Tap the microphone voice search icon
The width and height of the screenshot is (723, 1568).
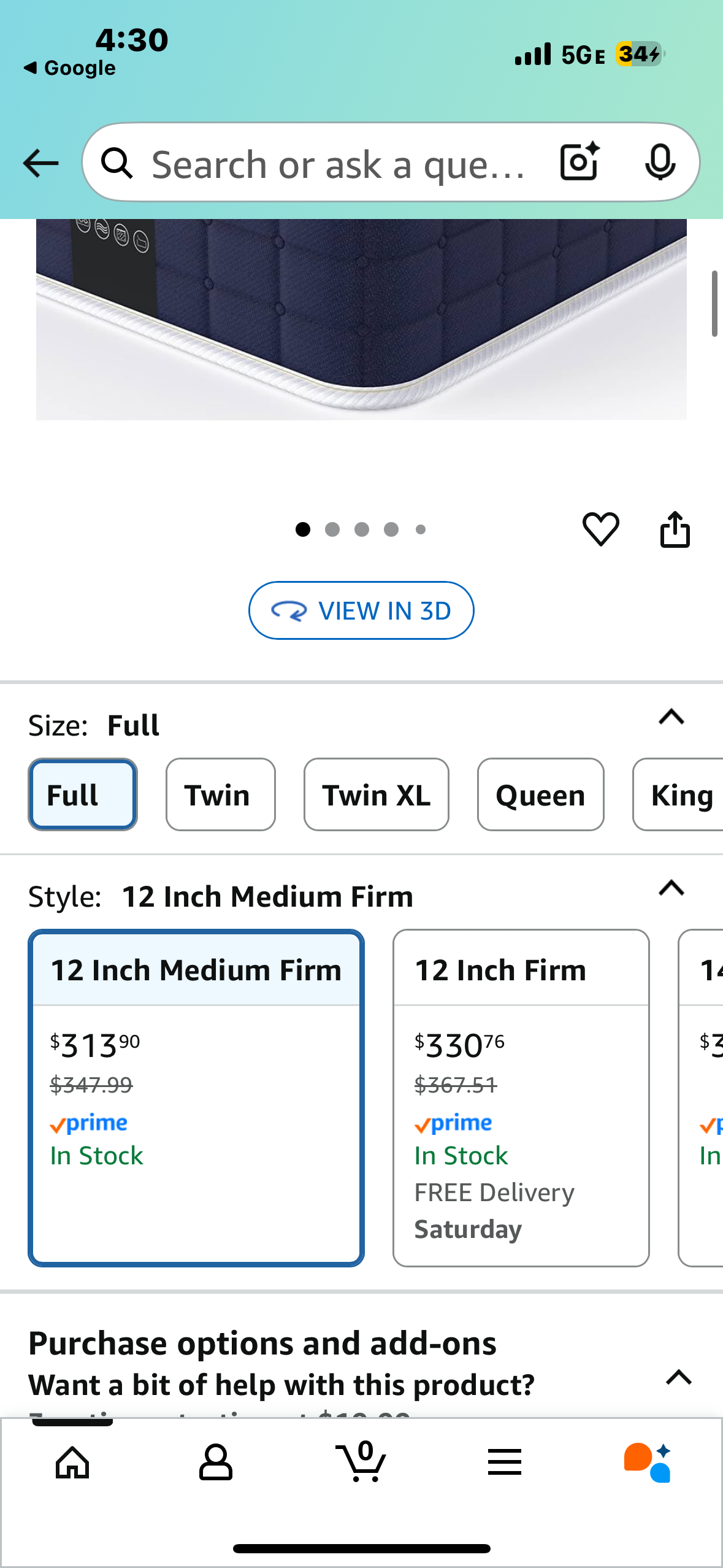660,162
